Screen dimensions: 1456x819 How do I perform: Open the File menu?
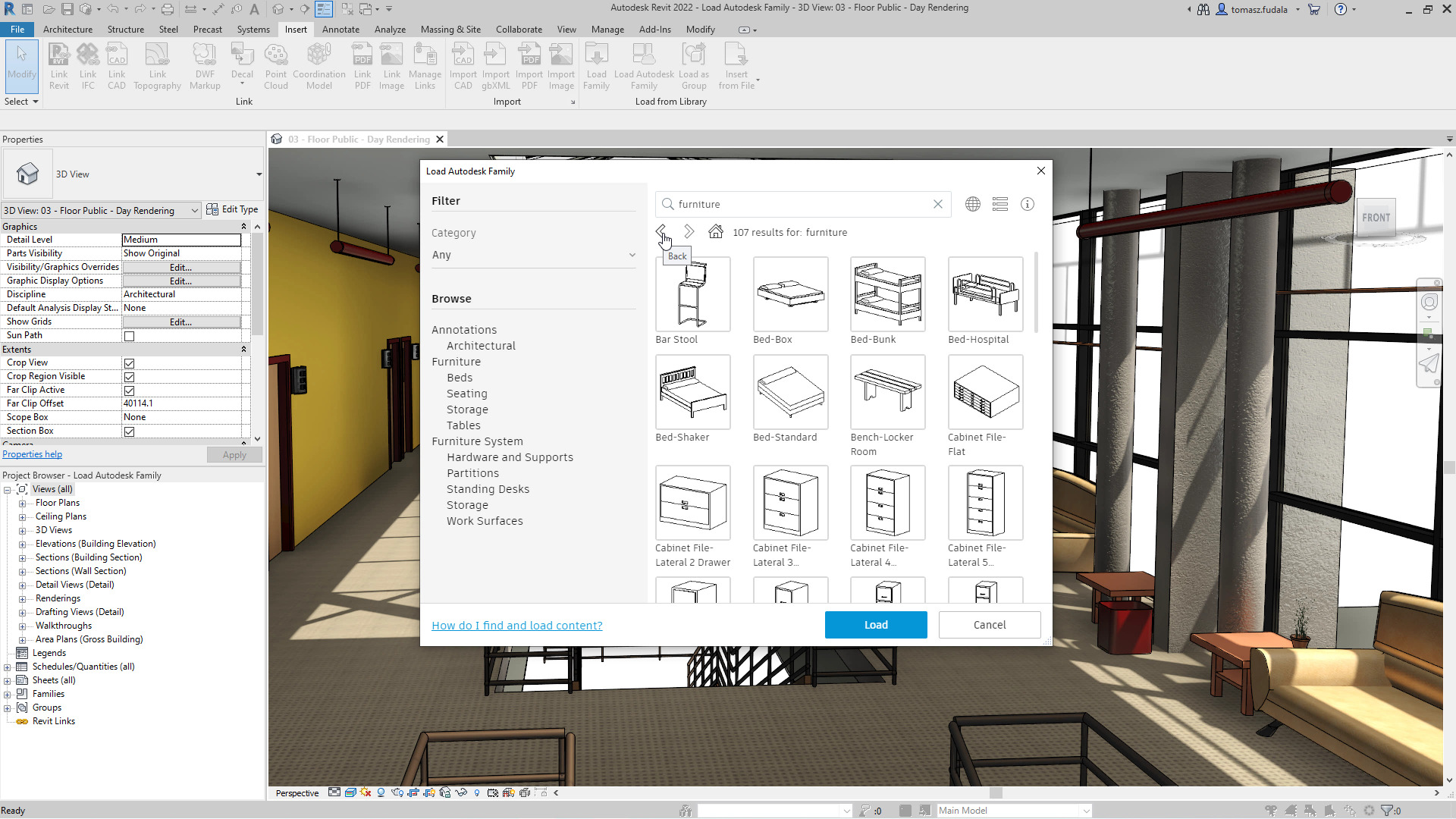coord(17,30)
